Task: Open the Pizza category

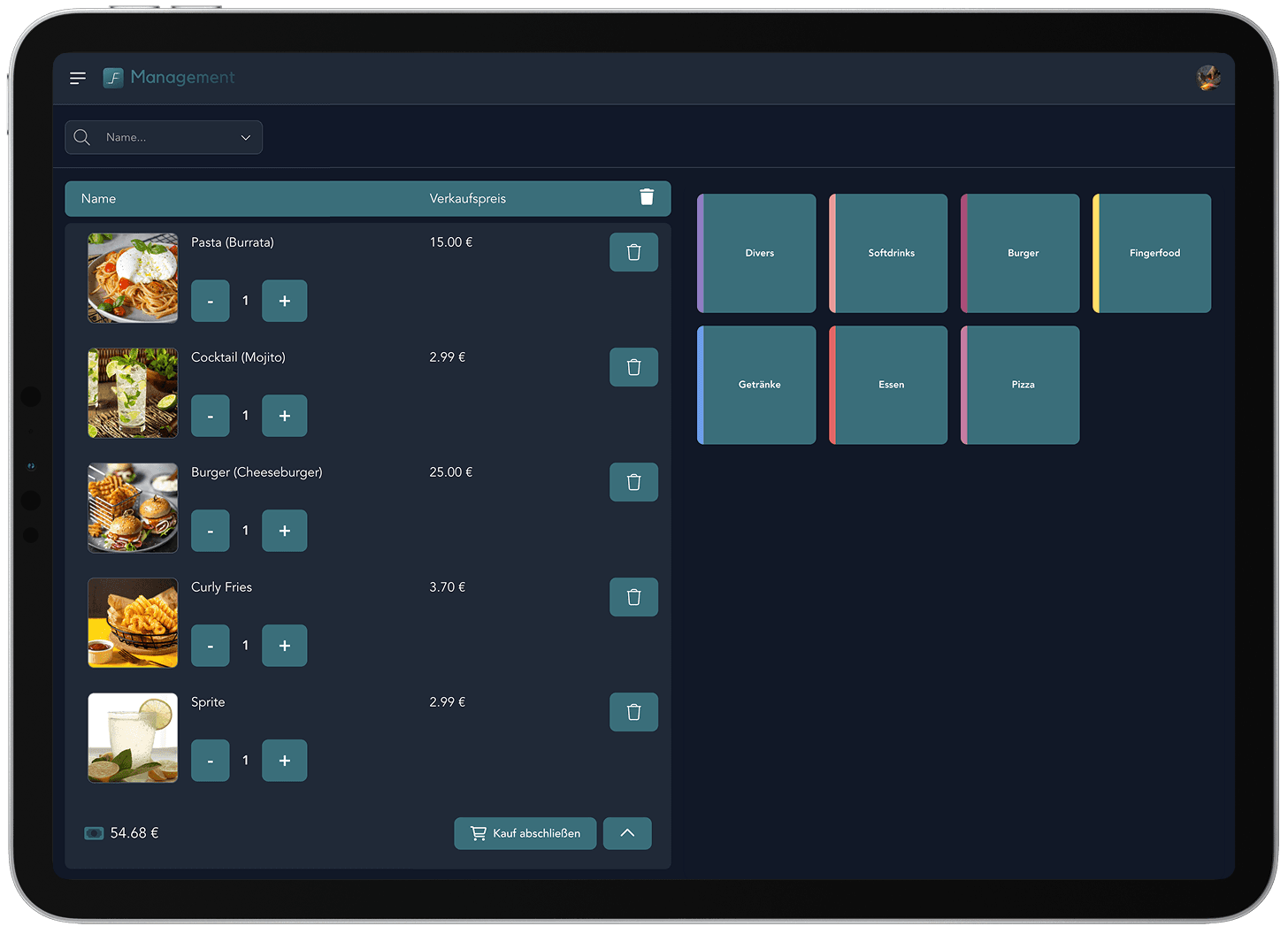Action: pos(1022,385)
